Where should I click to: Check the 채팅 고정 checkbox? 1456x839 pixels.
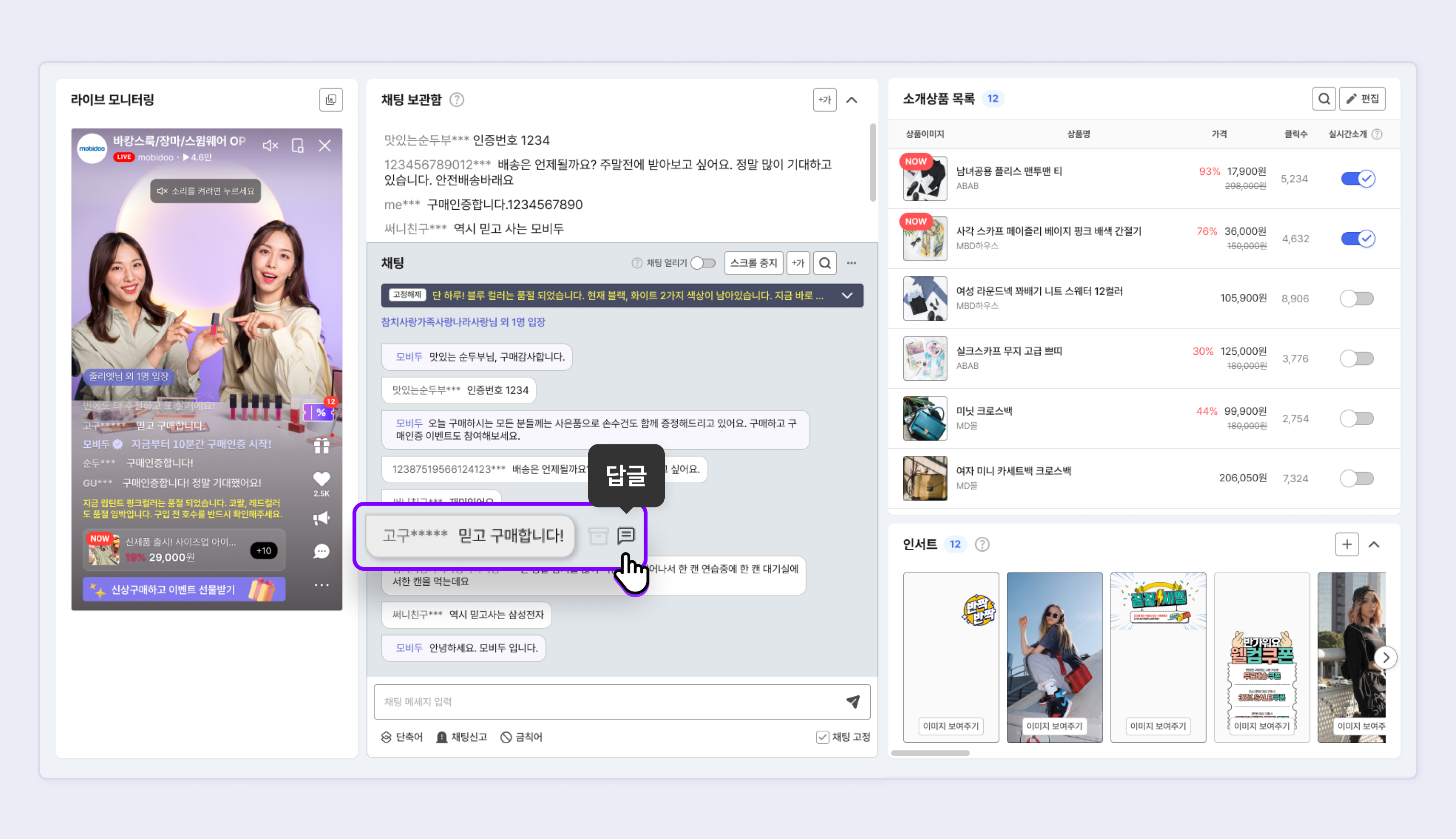coord(822,737)
